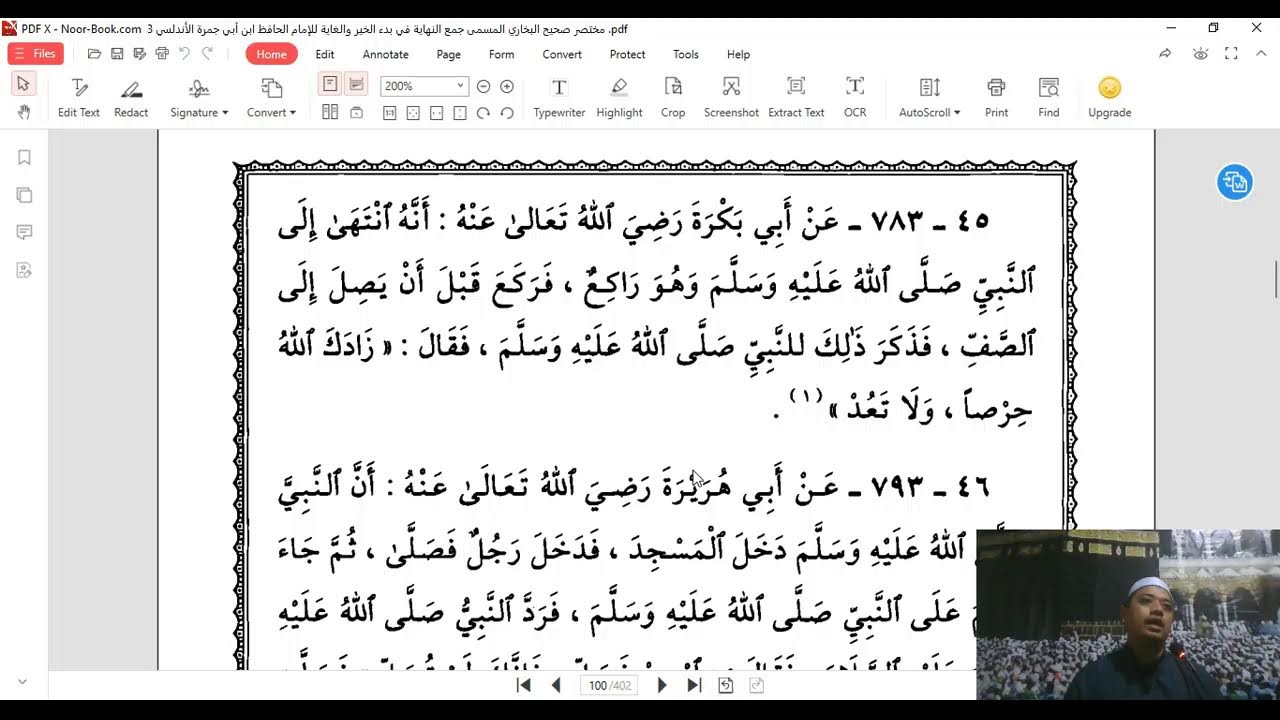Select the arrow pointer tool

tap(23, 84)
